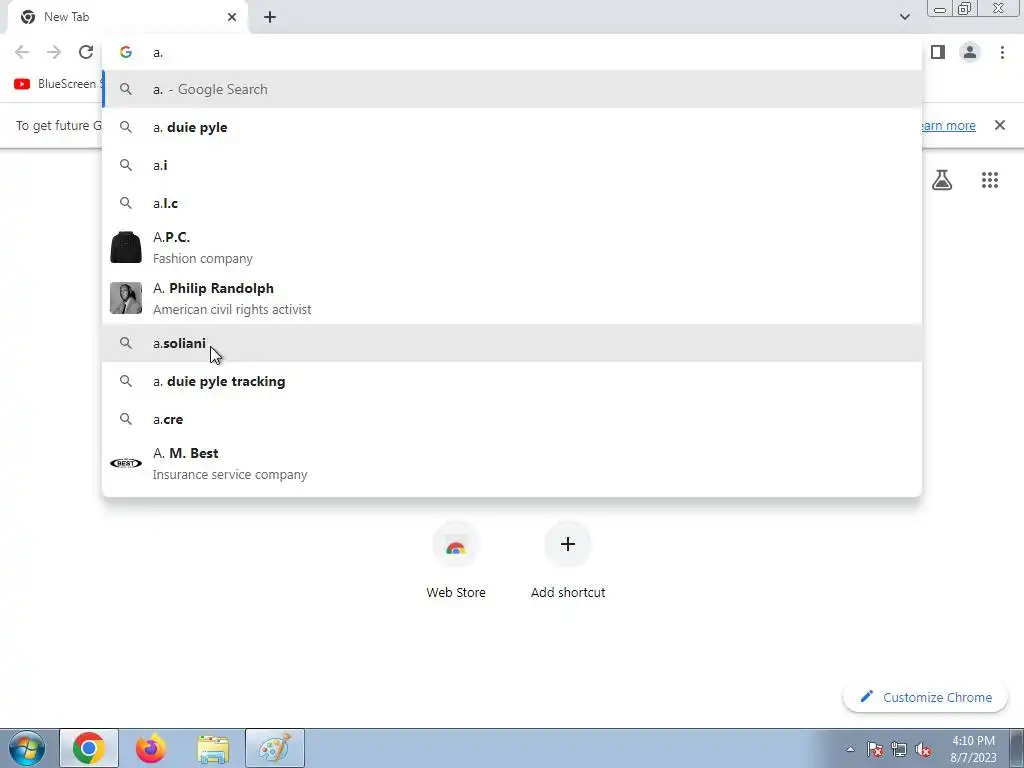Click the A. M. Best logo
Image resolution: width=1024 pixels, height=768 pixels.
[x=126, y=464]
